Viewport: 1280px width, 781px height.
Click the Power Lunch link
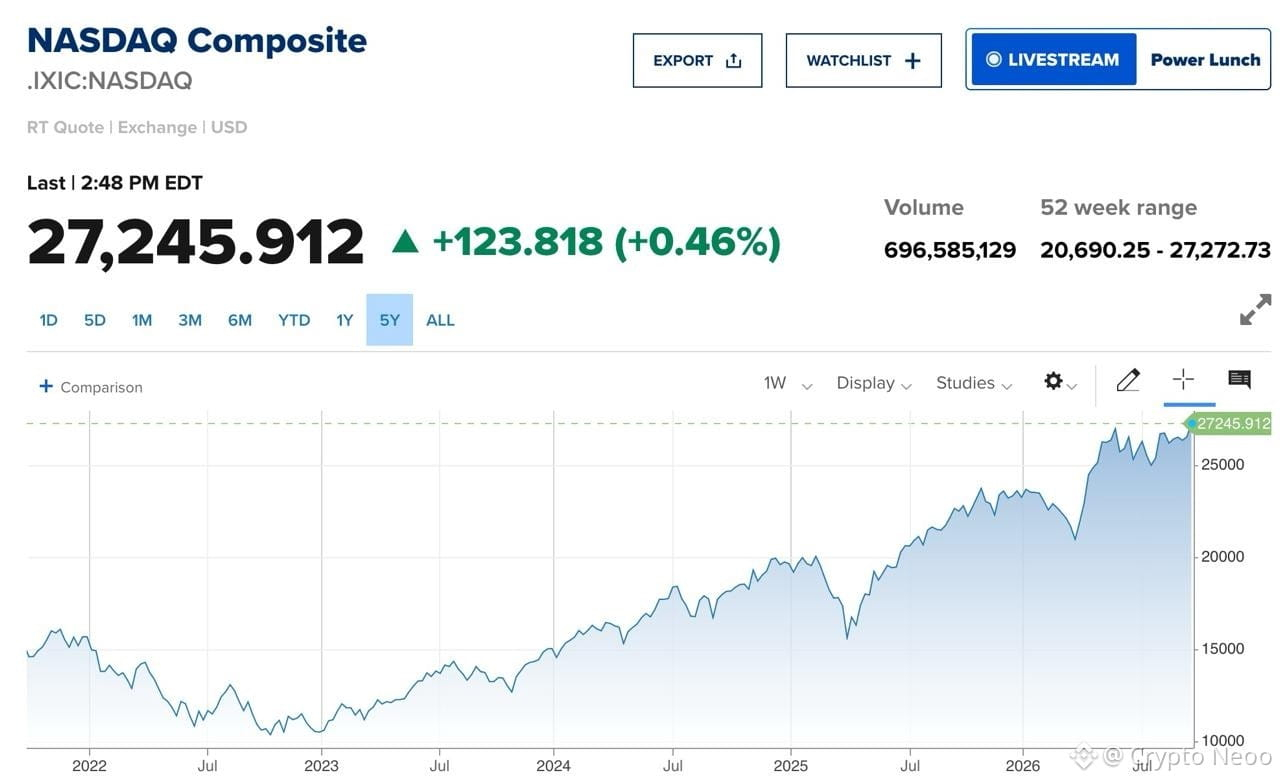[1205, 59]
